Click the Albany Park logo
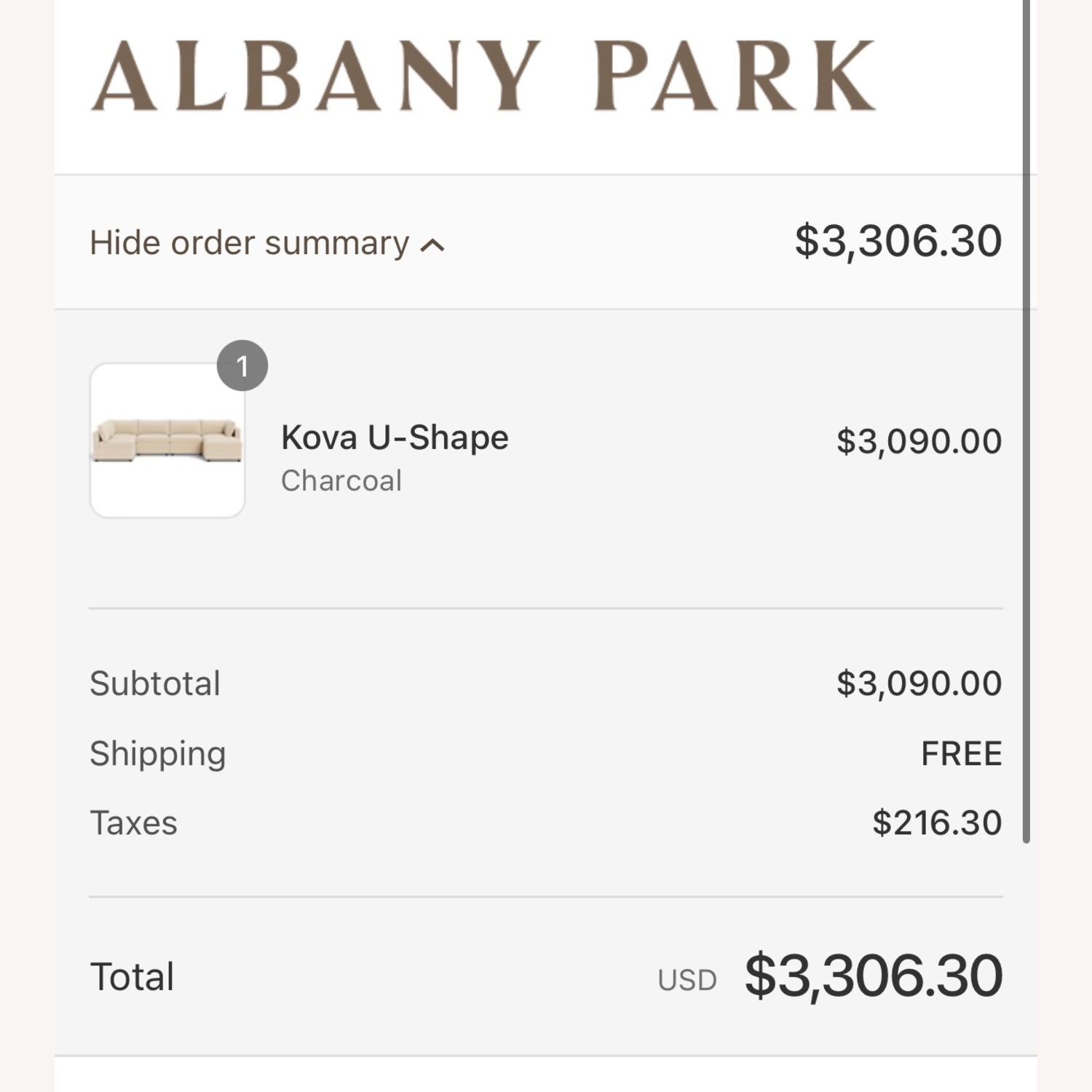 click(483, 76)
